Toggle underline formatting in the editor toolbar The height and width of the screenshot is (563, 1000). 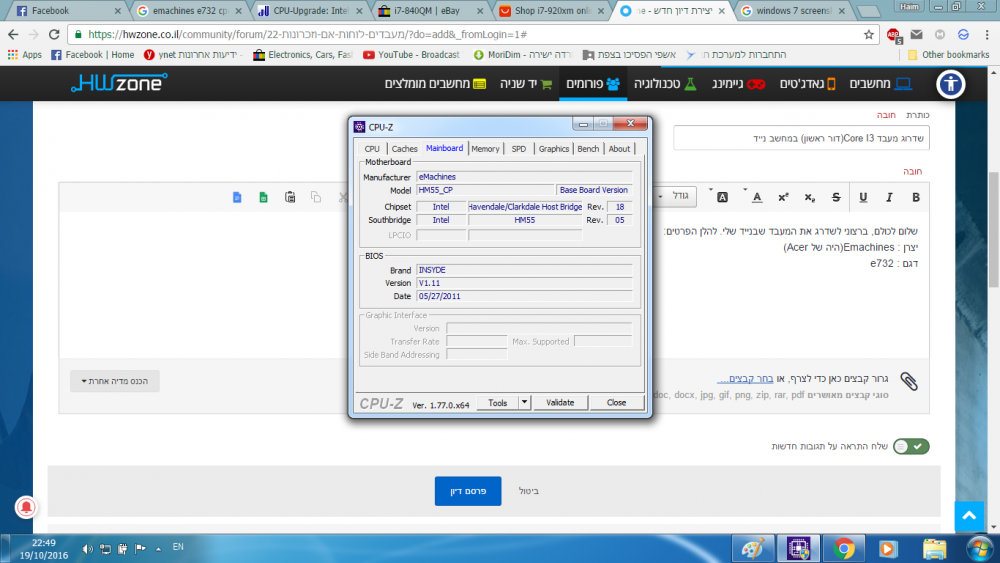[x=863, y=197]
